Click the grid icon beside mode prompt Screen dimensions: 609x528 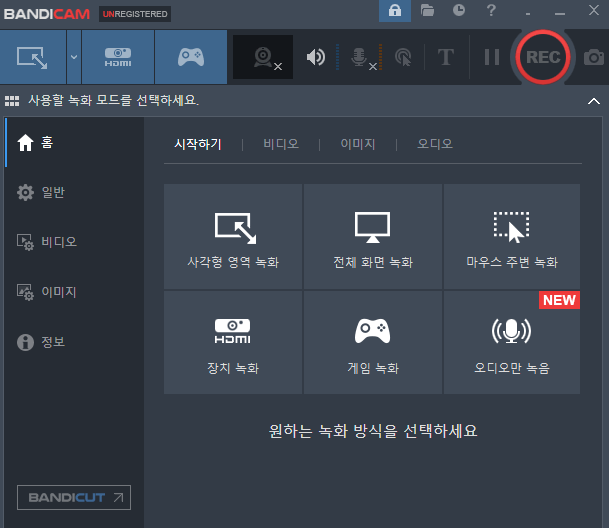coord(12,101)
